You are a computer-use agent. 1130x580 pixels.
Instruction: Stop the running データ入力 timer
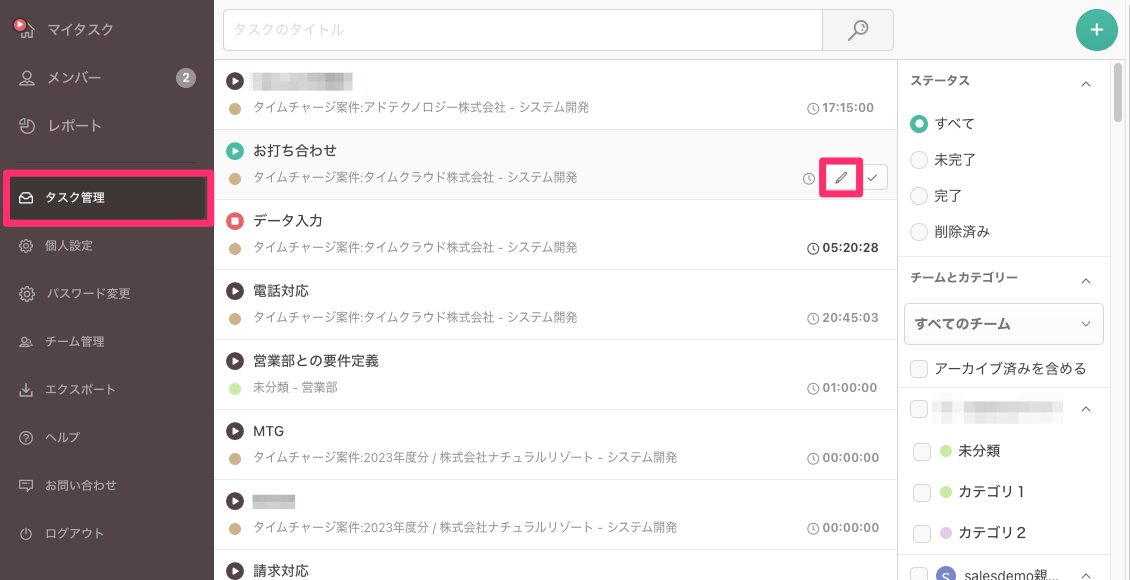[x=235, y=221]
